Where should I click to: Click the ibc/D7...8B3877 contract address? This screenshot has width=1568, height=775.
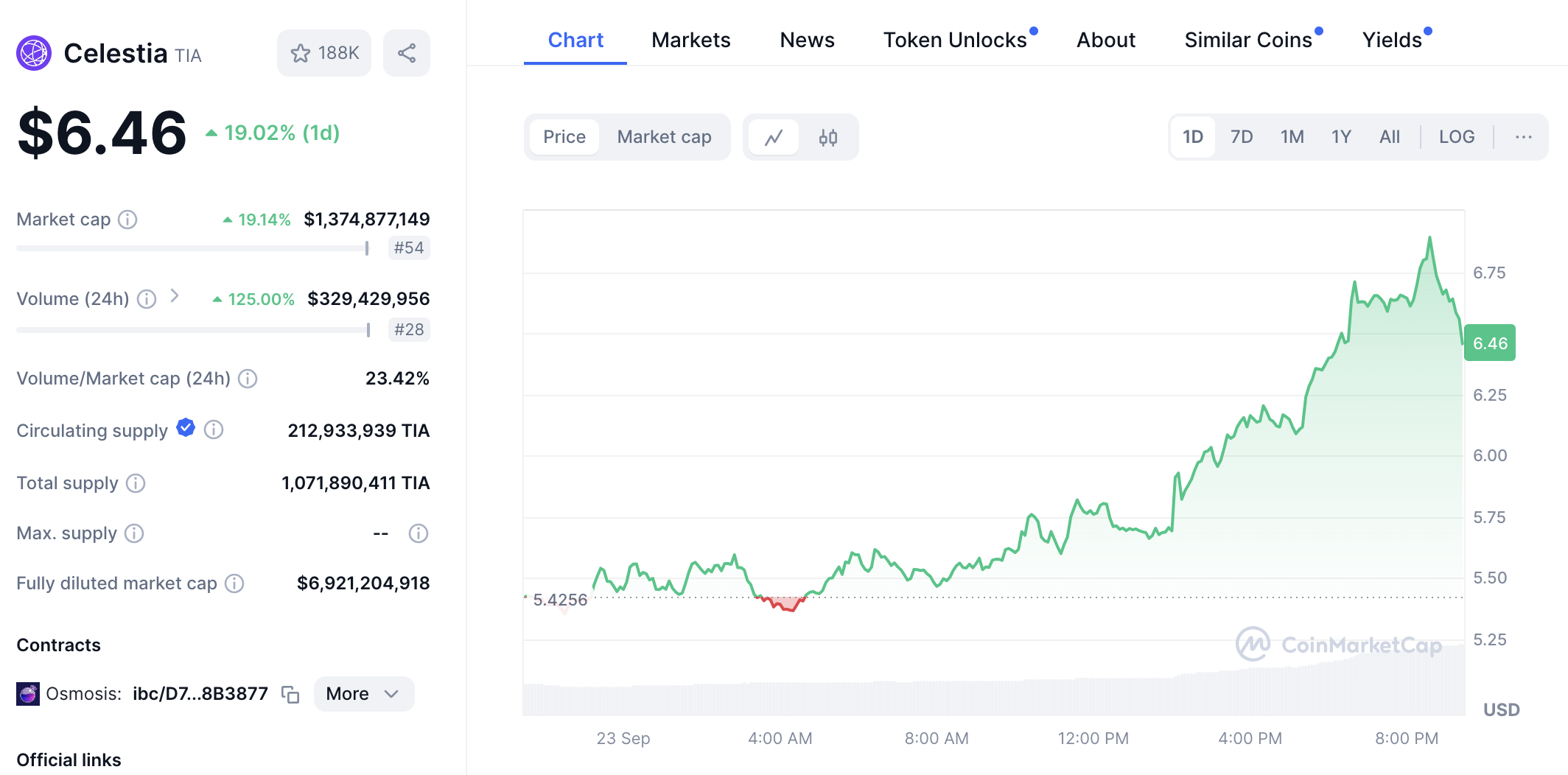(200, 694)
